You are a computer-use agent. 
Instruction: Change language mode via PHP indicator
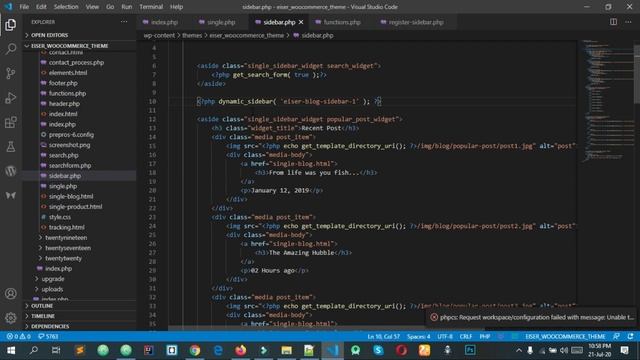(x=484, y=336)
